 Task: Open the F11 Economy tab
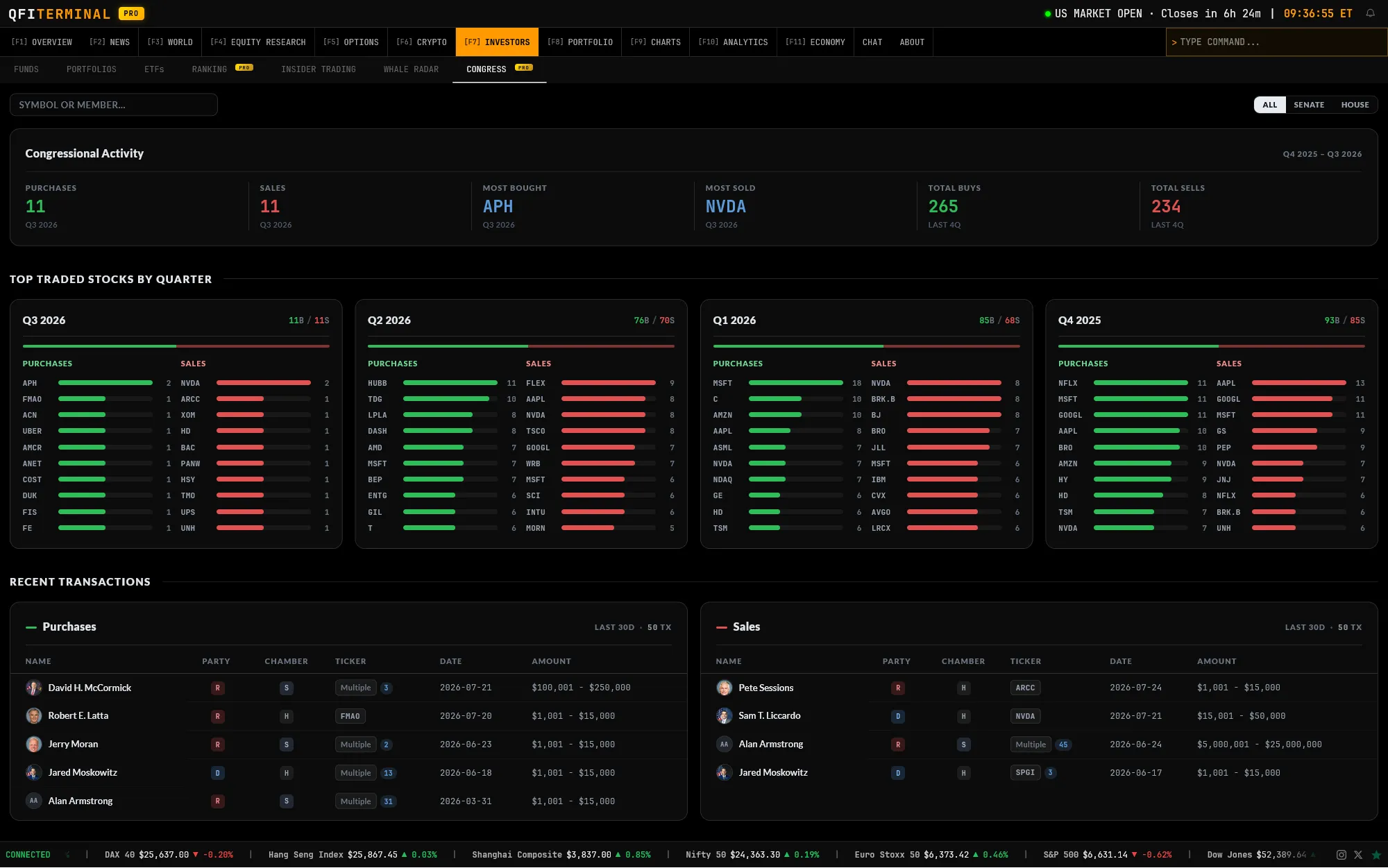point(815,42)
